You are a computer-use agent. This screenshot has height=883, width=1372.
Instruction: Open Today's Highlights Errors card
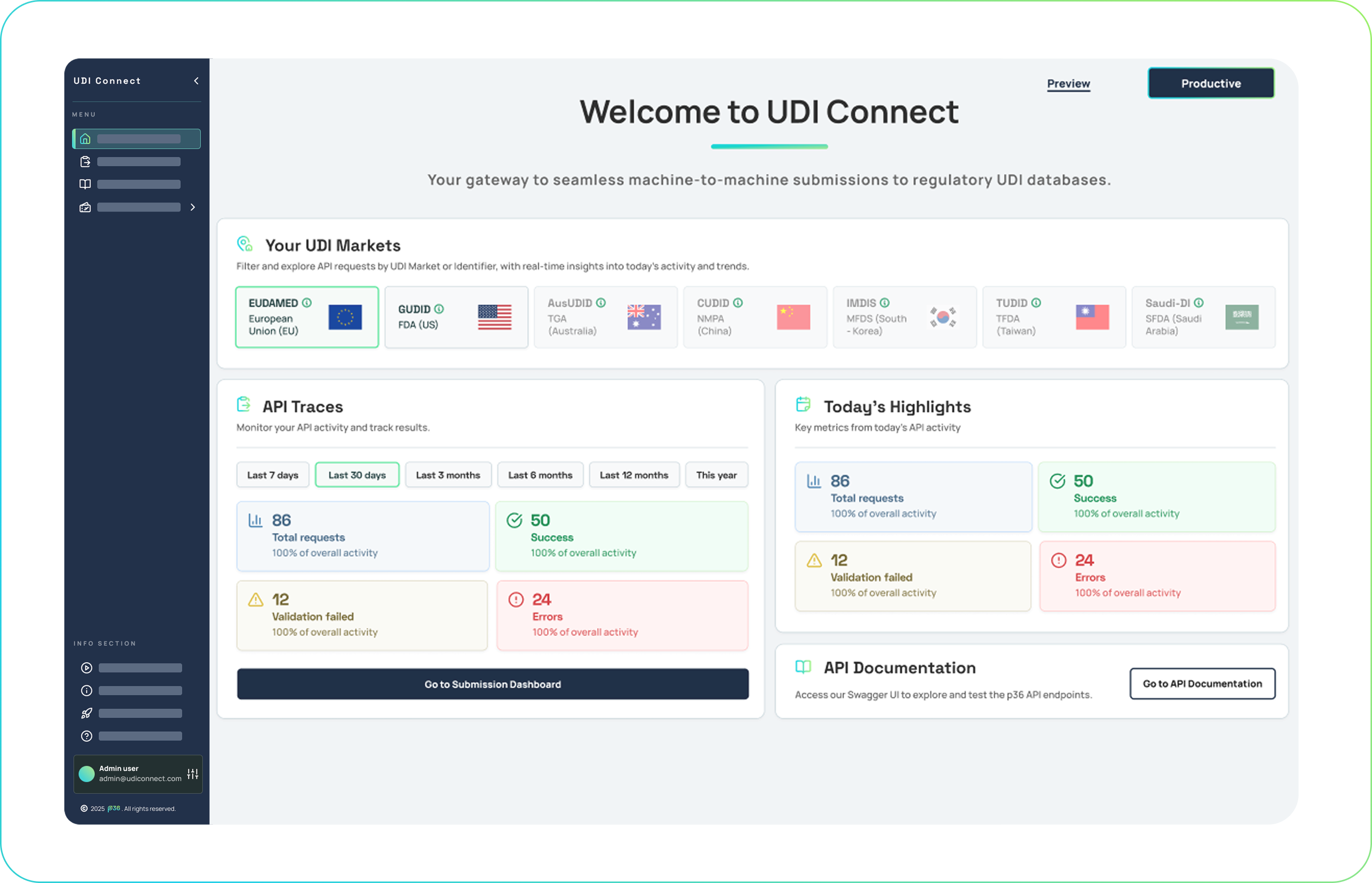pos(1158,576)
